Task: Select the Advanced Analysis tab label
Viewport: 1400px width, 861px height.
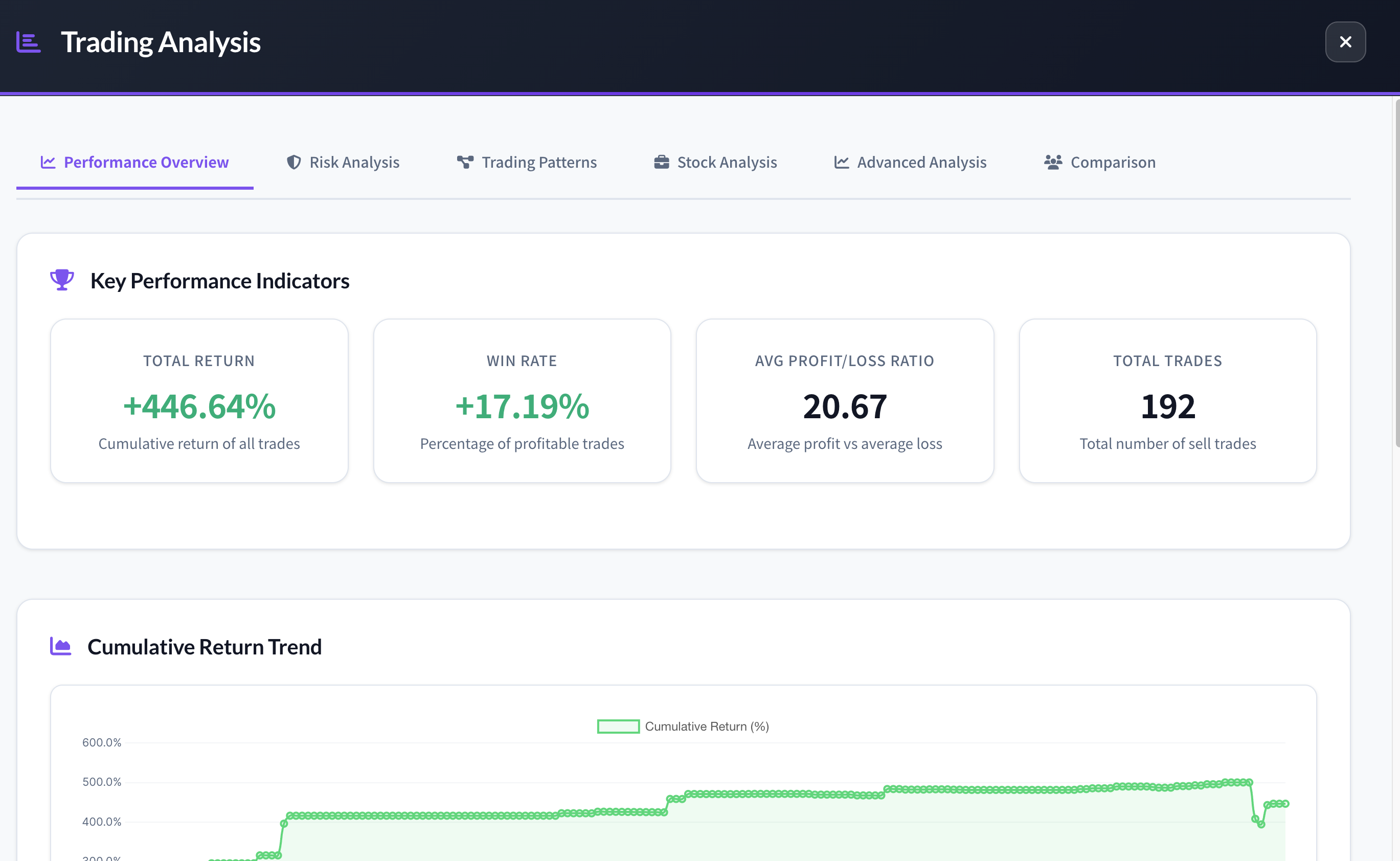Action: (921, 163)
